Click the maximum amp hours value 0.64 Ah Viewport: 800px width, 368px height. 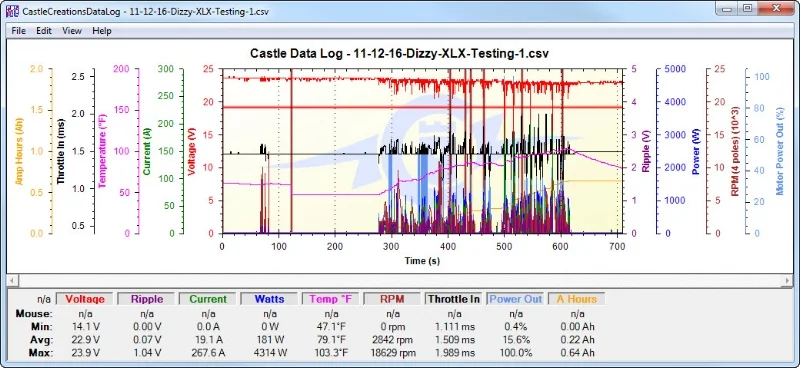(x=577, y=353)
